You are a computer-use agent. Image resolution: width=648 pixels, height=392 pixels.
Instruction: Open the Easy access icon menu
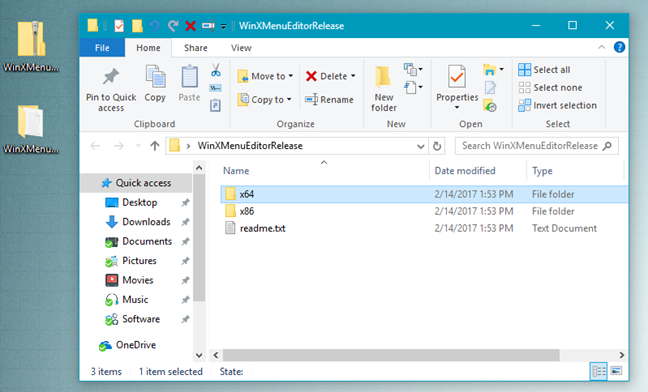coord(413,88)
